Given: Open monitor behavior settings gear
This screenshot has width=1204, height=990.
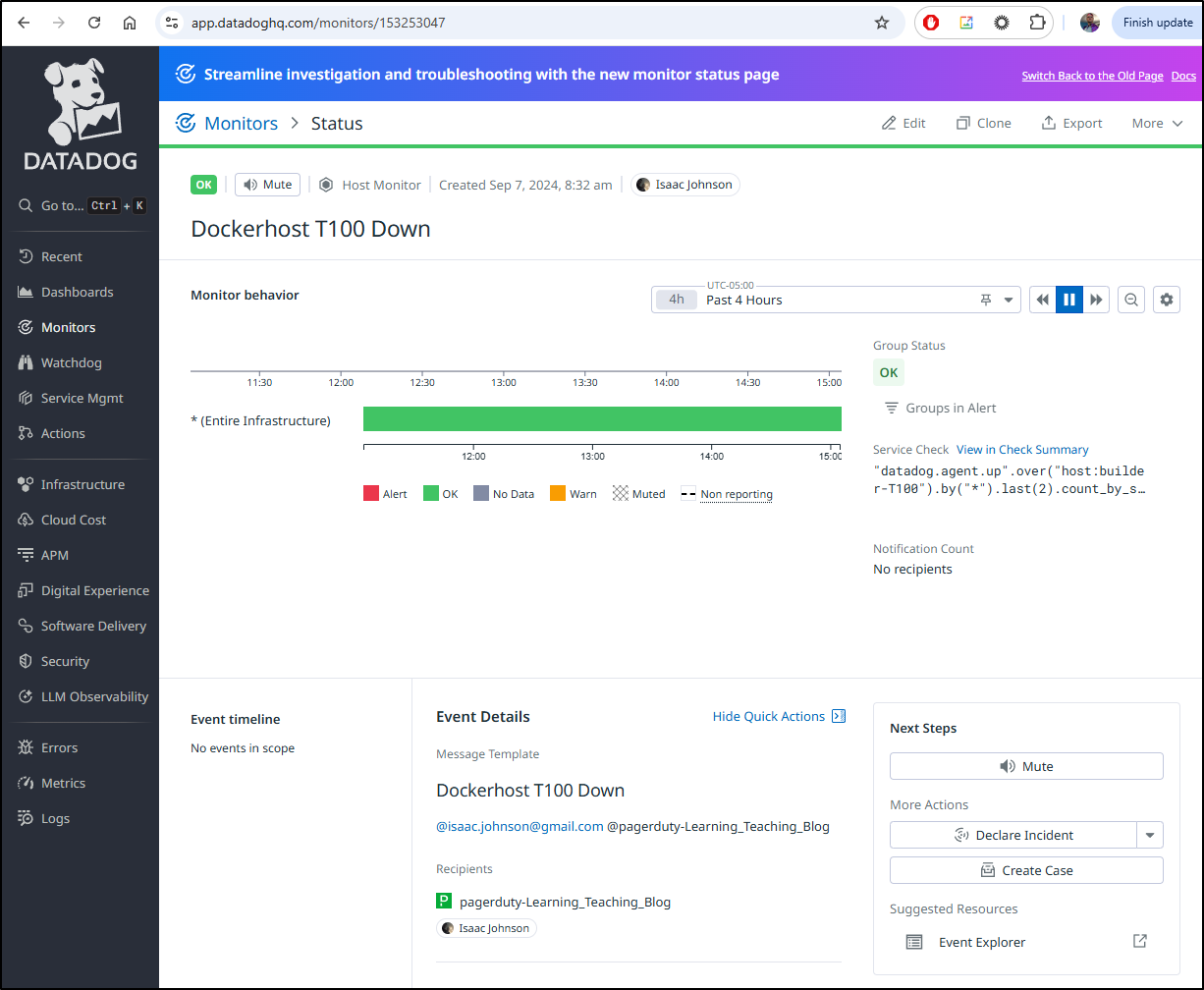Looking at the screenshot, I should (1167, 300).
